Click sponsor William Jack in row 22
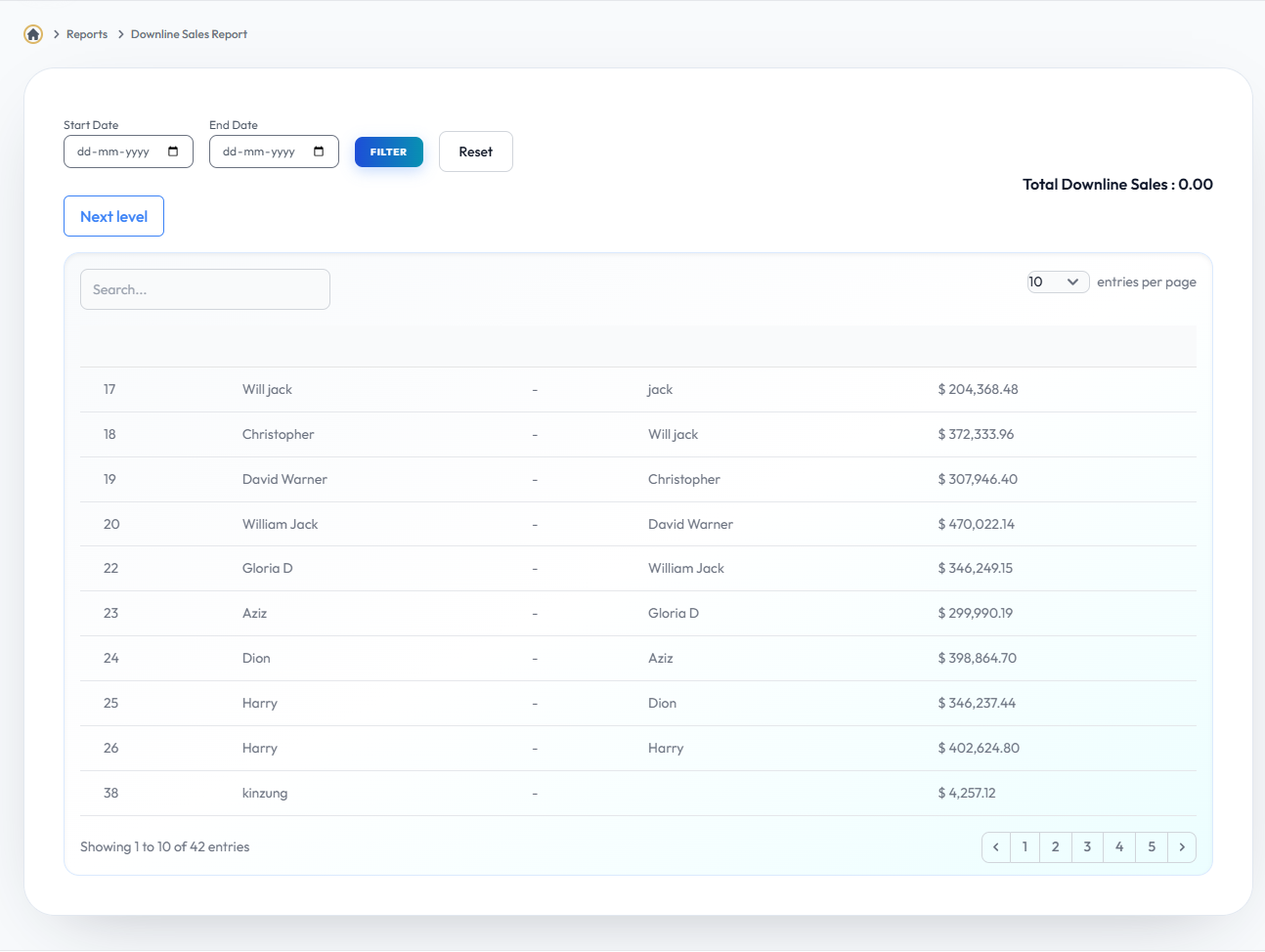Viewport: 1265px width, 952px height. (686, 568)
